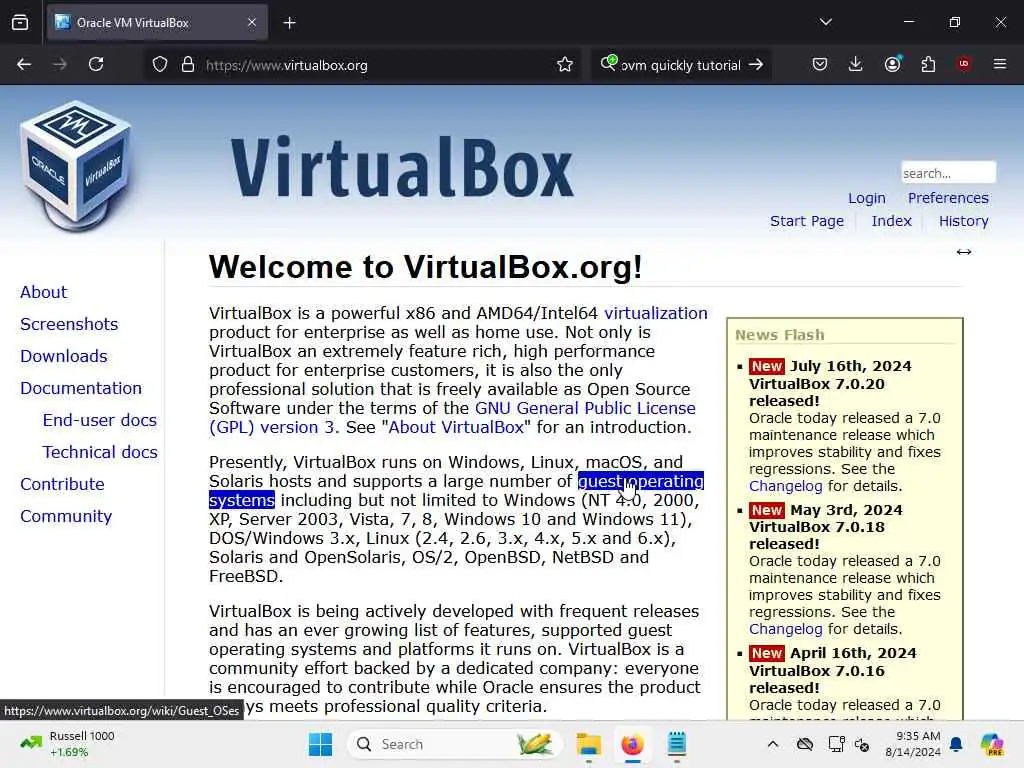Screen dimensions: 1024x768
Task: Open the Copilot preview icon
Action: pos(992,744)
